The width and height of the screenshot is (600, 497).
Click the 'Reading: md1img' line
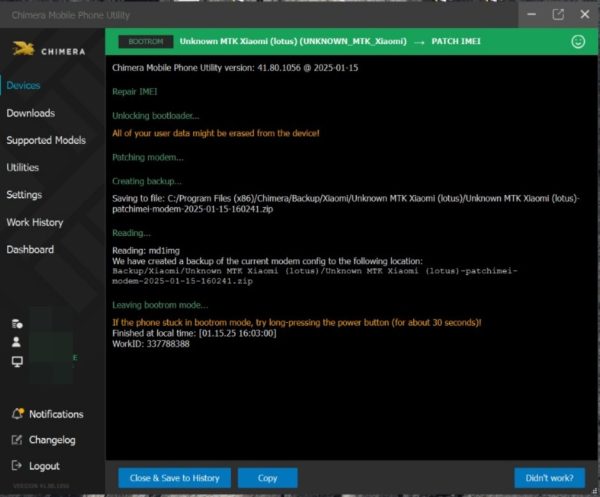[146, 251]
